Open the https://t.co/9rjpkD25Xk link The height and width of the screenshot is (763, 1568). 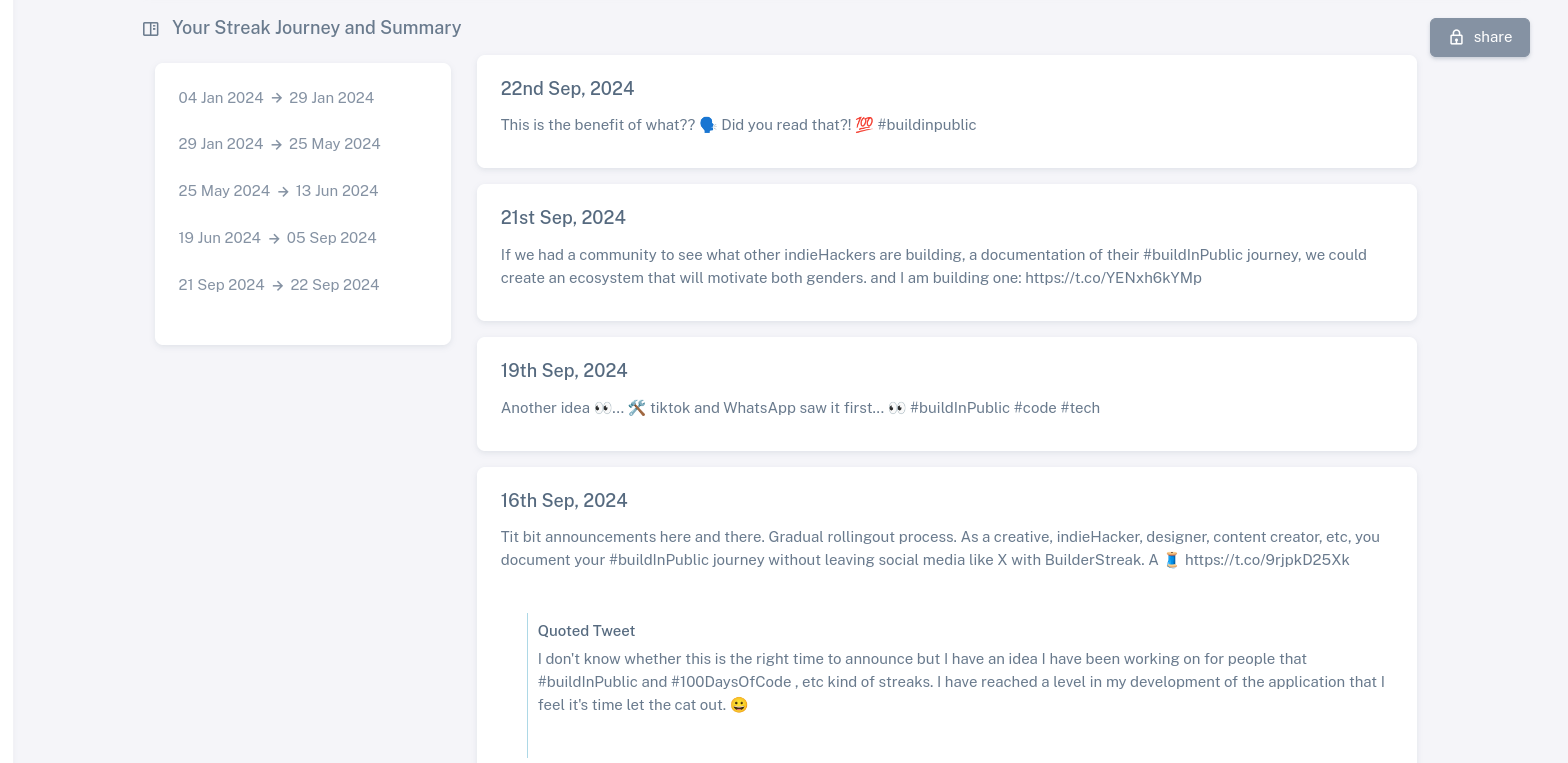tap(1267, 560)
